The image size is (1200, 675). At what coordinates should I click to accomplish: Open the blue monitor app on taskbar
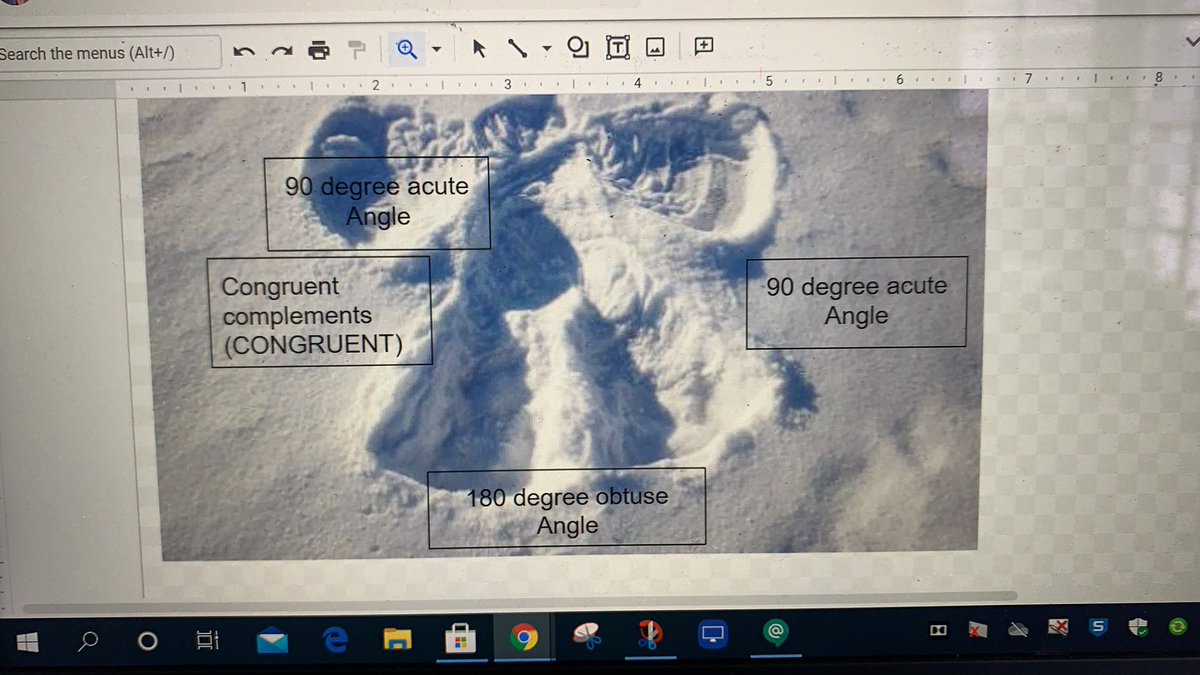[x=712, y=634]
